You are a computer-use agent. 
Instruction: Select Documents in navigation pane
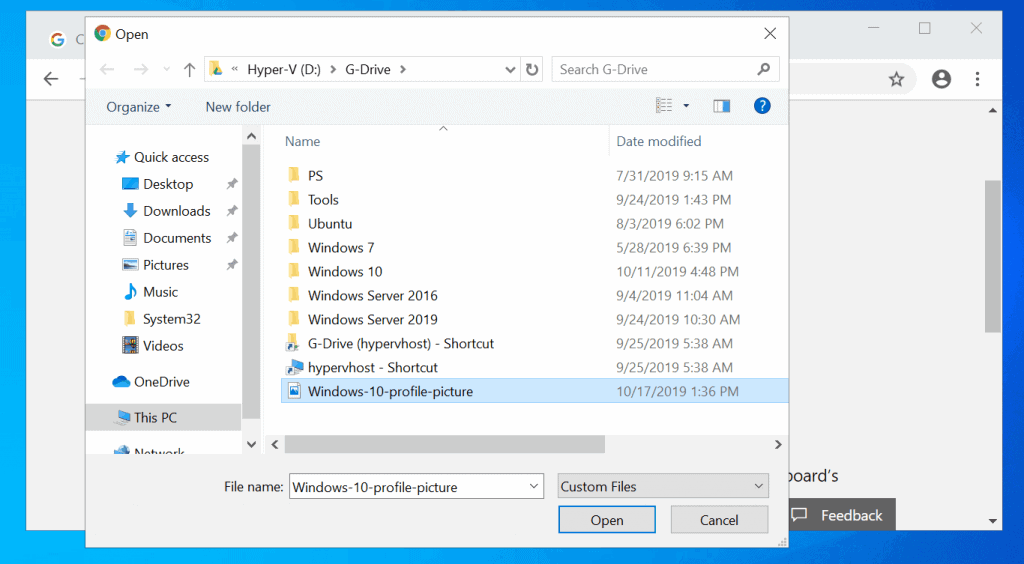[x=177, y=238]
